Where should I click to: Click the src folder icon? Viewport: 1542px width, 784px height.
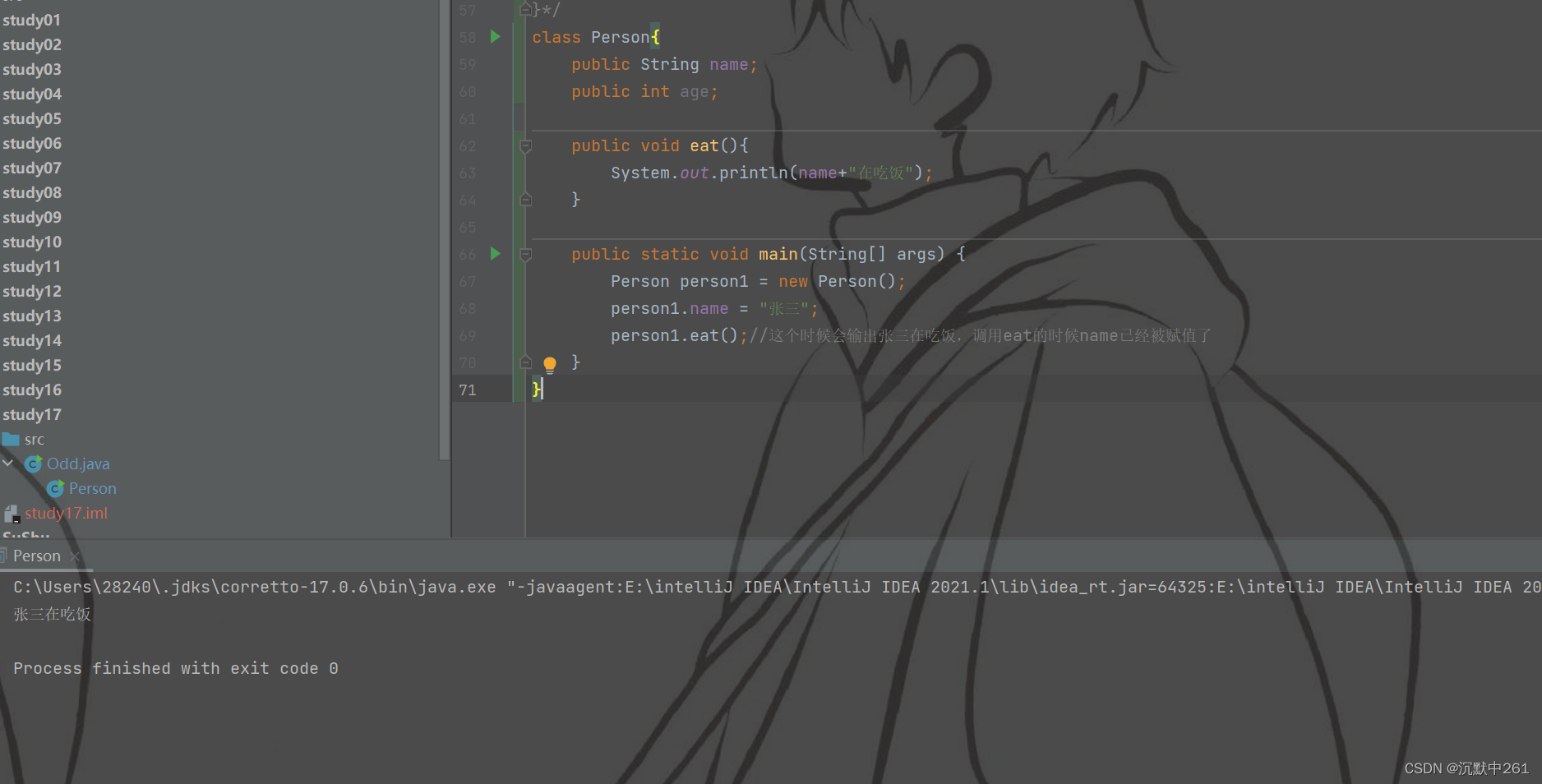pos(11,439)
